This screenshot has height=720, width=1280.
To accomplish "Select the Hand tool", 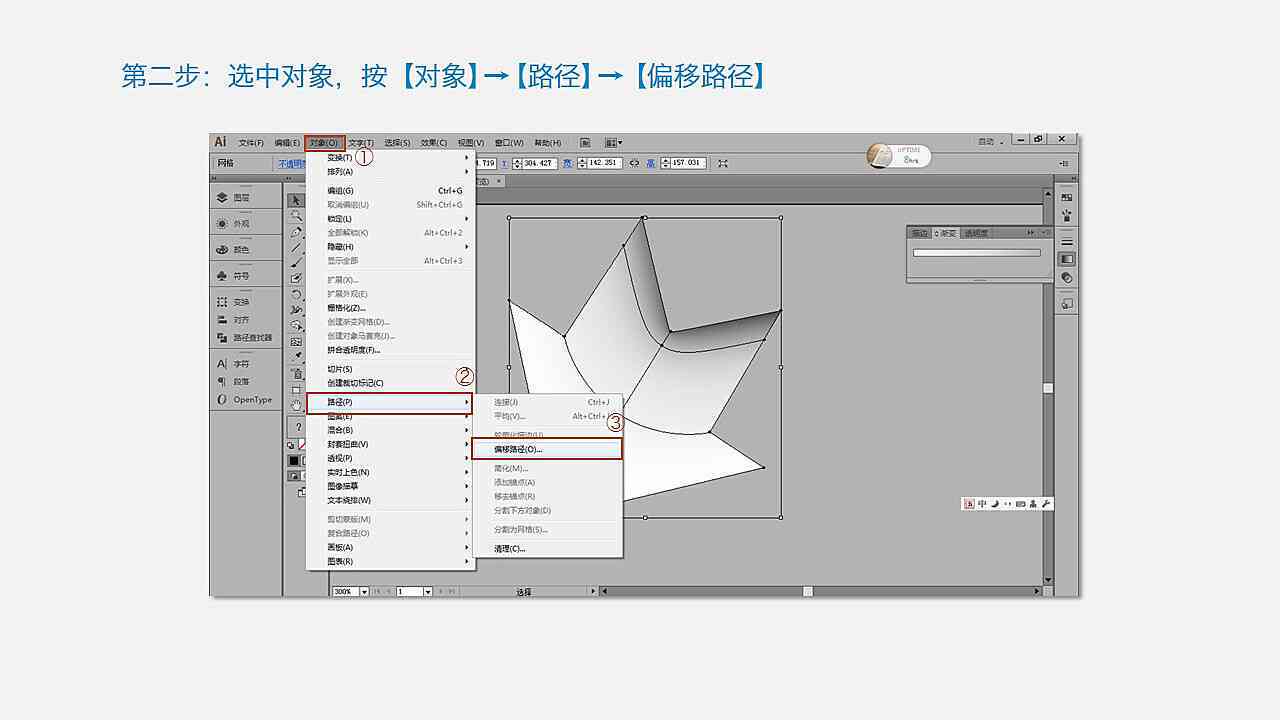I will (x=296, y=405).
